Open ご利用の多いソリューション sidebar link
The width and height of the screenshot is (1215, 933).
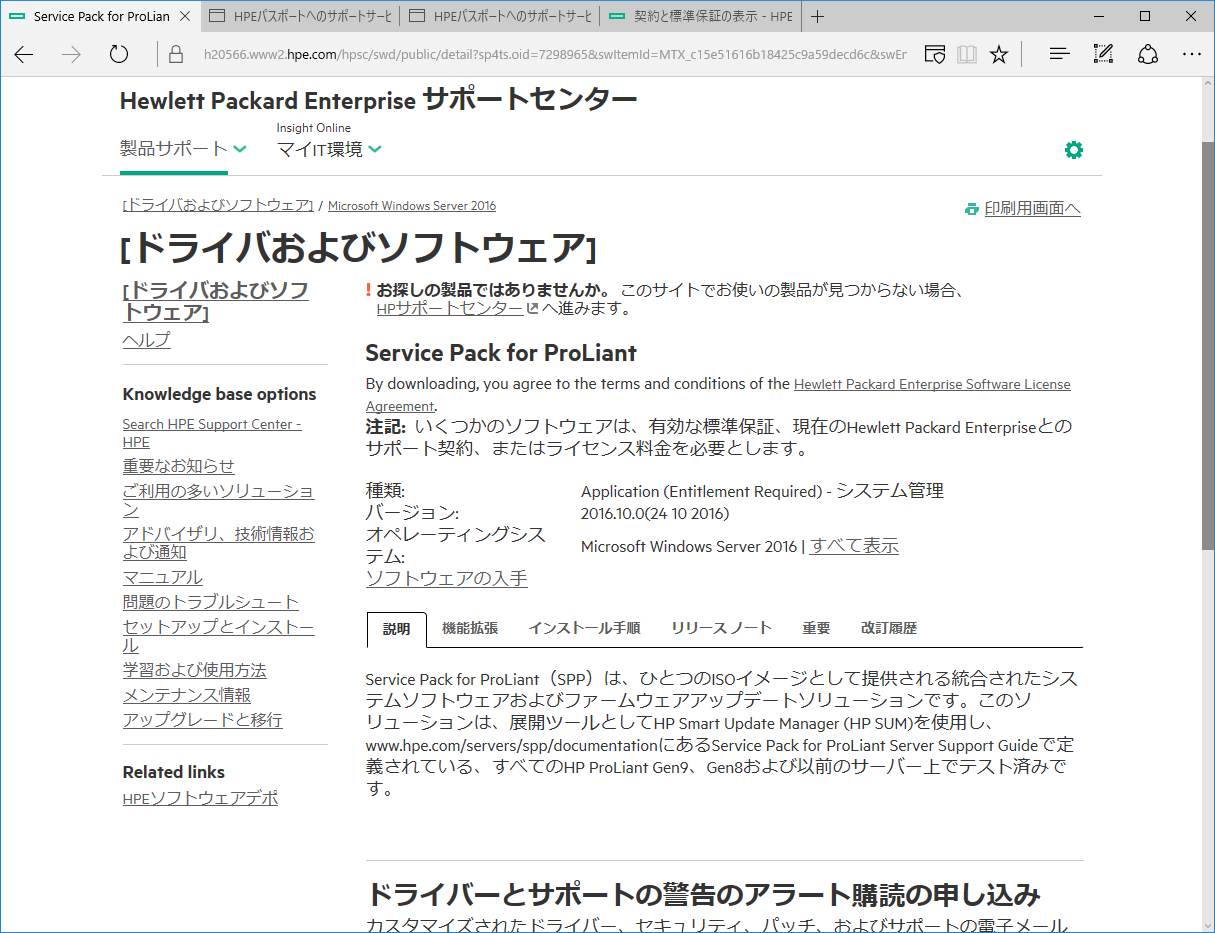(x=218, y=500)
